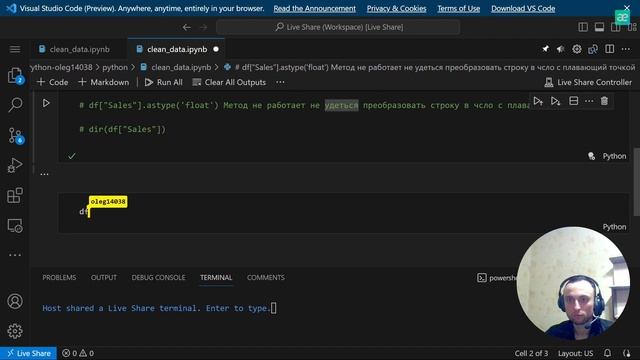Click the unsaved dot on the active tab
This screenshot has width=640, height=360.
[x=216, y=49]
